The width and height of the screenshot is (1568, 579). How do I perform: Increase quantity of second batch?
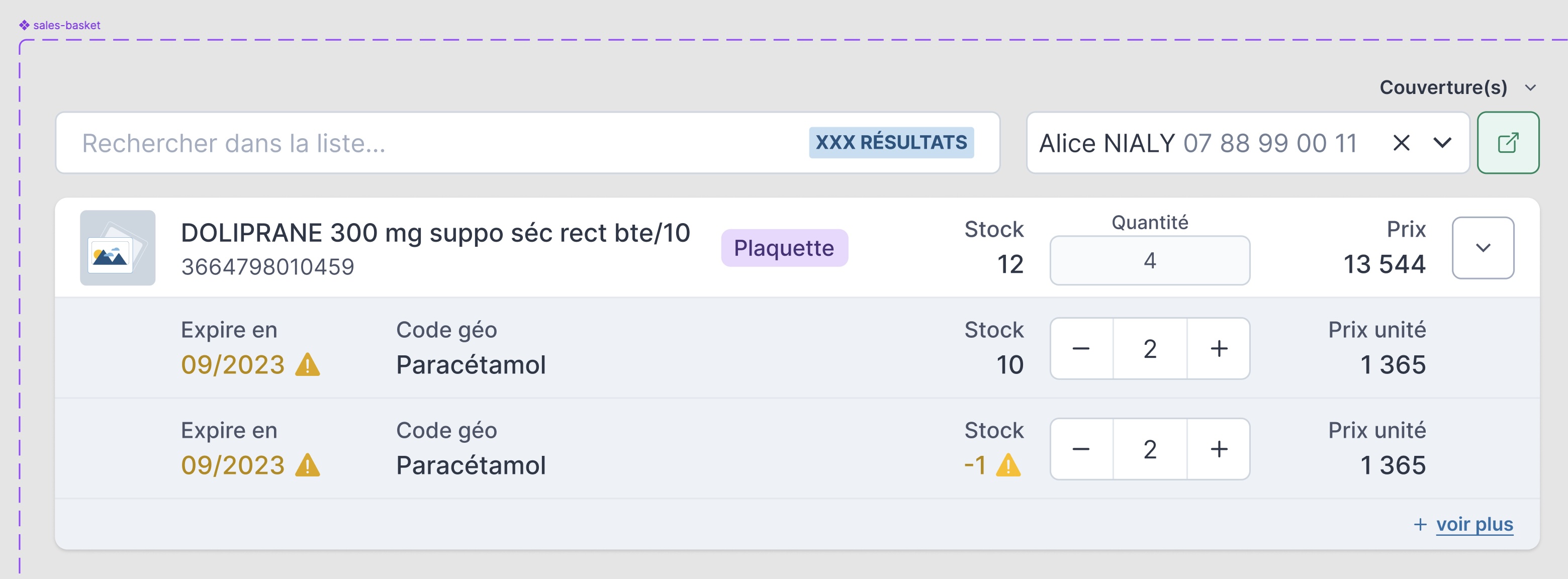[x=1219, y=449]
